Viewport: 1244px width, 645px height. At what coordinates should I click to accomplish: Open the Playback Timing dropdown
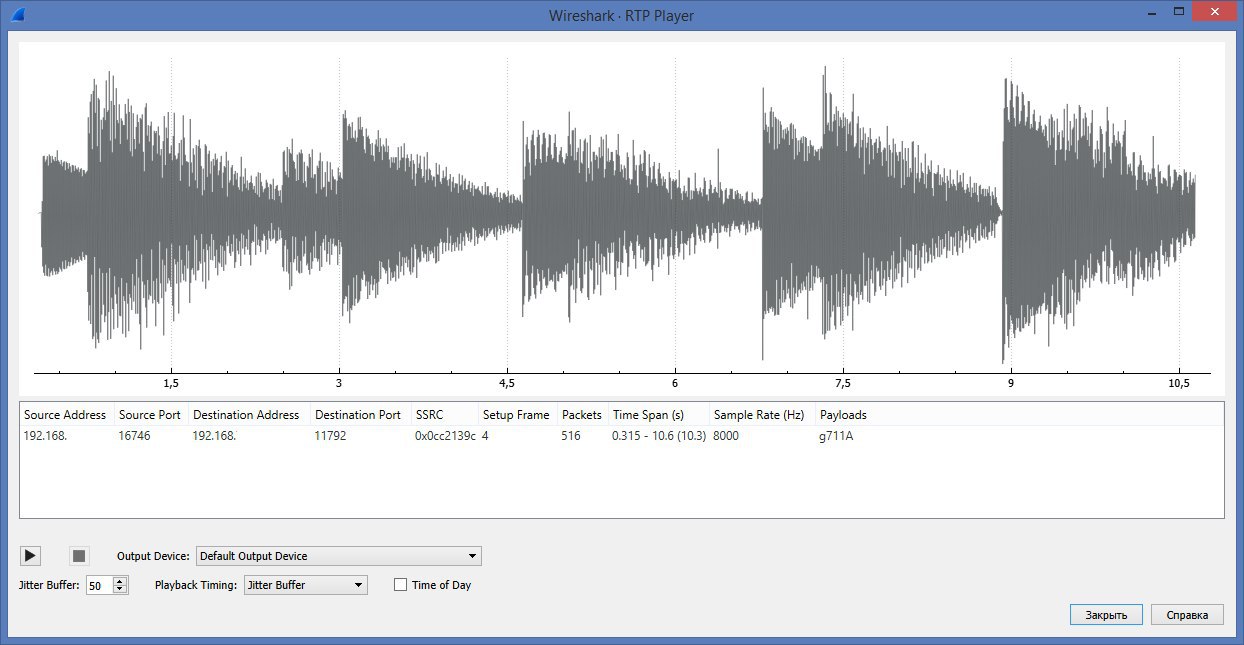coord(305,585)
